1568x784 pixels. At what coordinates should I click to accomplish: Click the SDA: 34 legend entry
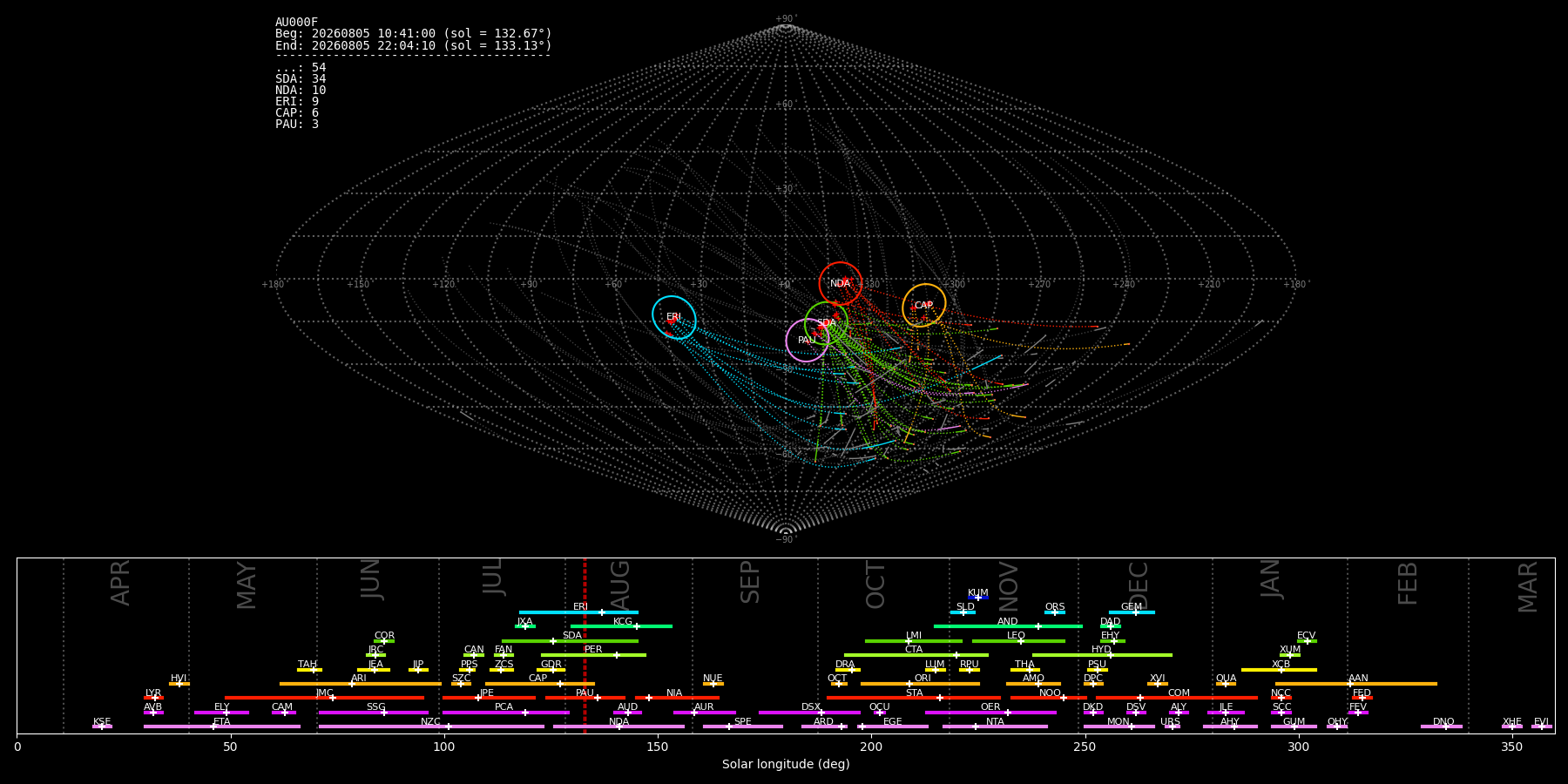[301, 79]
